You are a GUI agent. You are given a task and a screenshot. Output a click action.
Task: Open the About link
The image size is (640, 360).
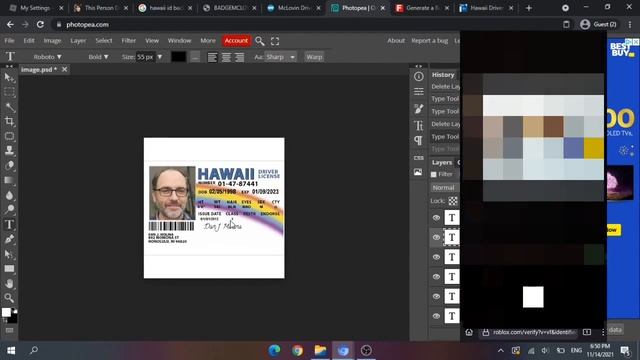tap(396, 40)
